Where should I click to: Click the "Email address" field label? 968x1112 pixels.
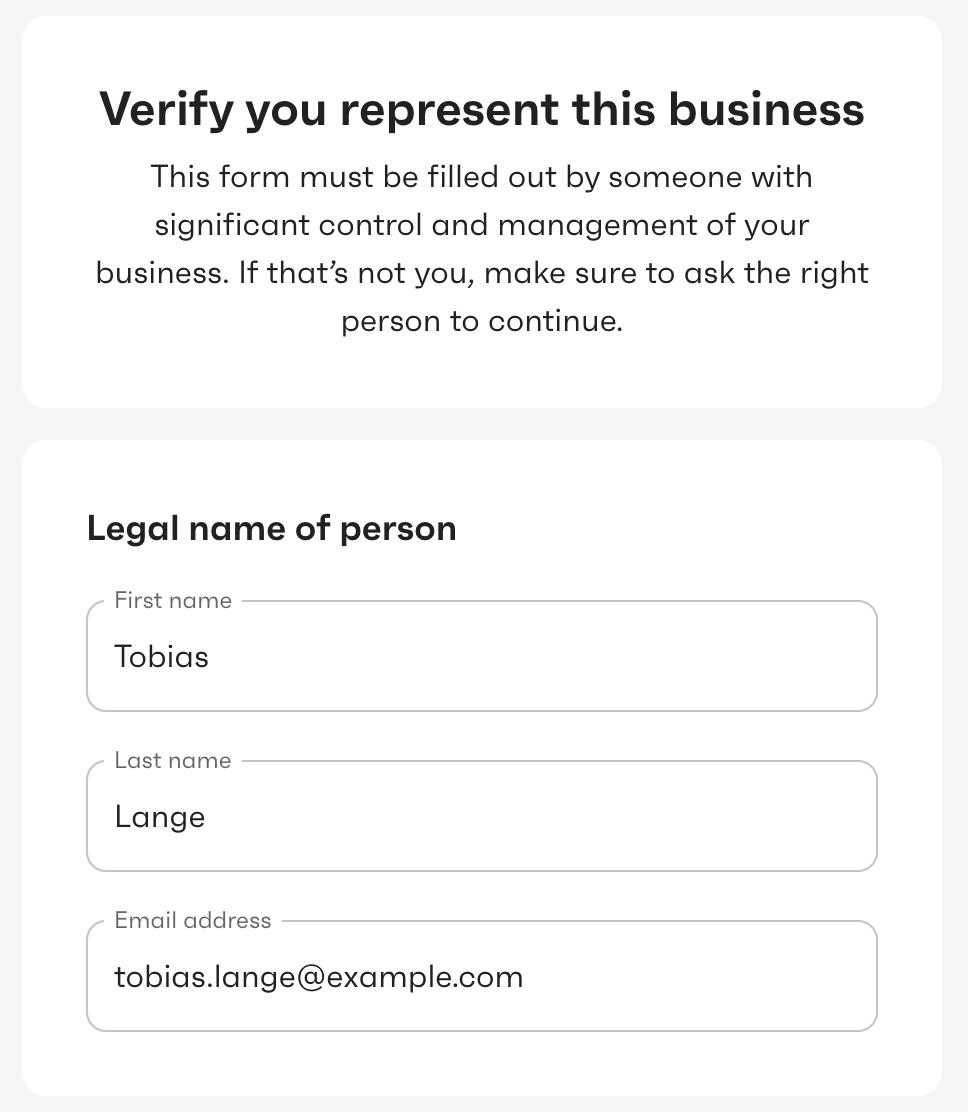[193, 921]
